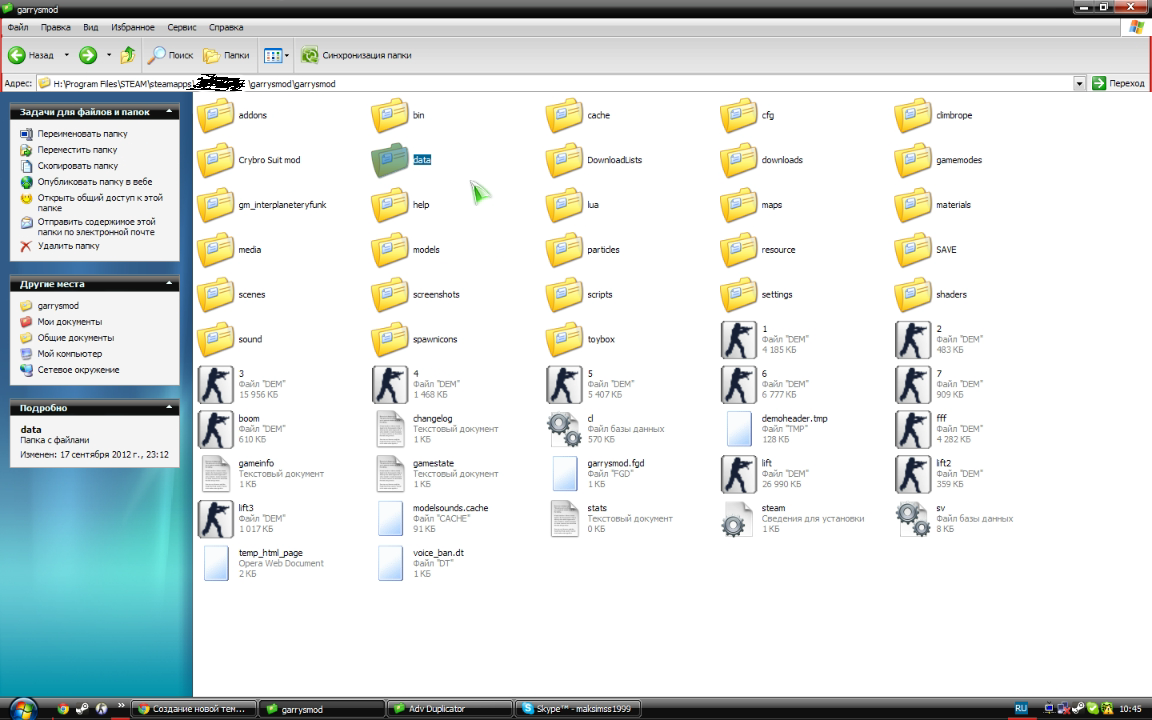This screenshot has width=1152, height=720.
Task: Select the Crybro Suit mod folder icon
Action: [x=215, y=160]
